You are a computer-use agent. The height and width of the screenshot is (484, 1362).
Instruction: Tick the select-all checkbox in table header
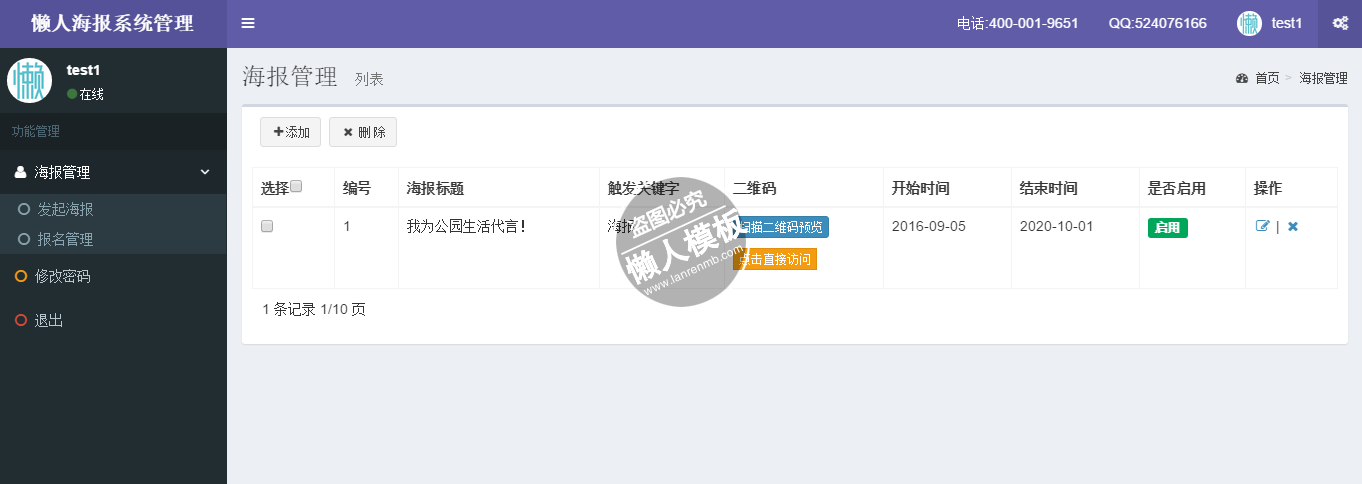(296, 186)
